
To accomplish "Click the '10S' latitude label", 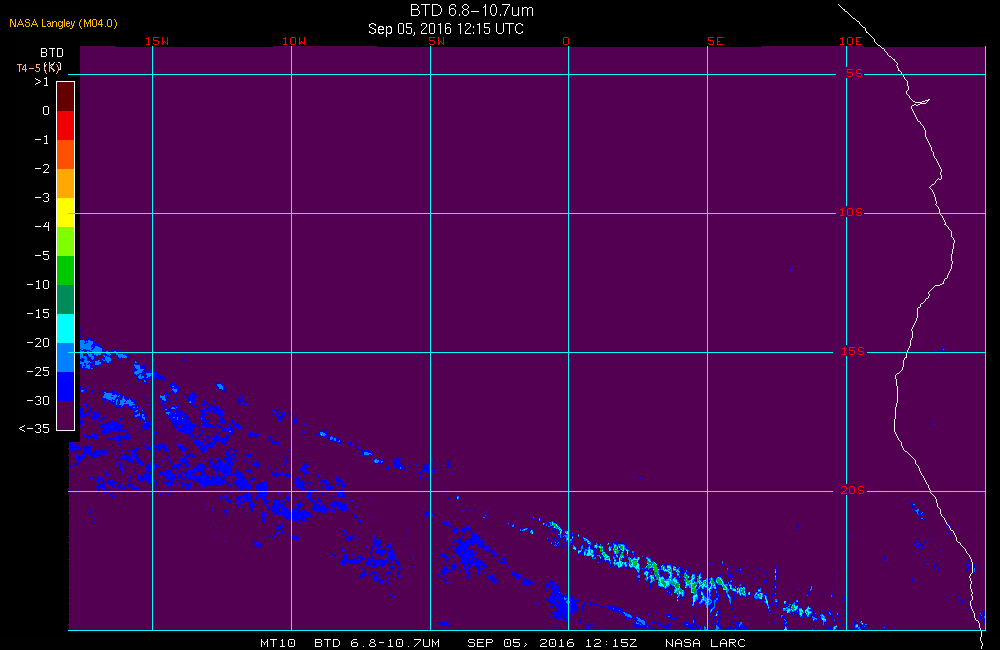I will [x=851, y=212].
